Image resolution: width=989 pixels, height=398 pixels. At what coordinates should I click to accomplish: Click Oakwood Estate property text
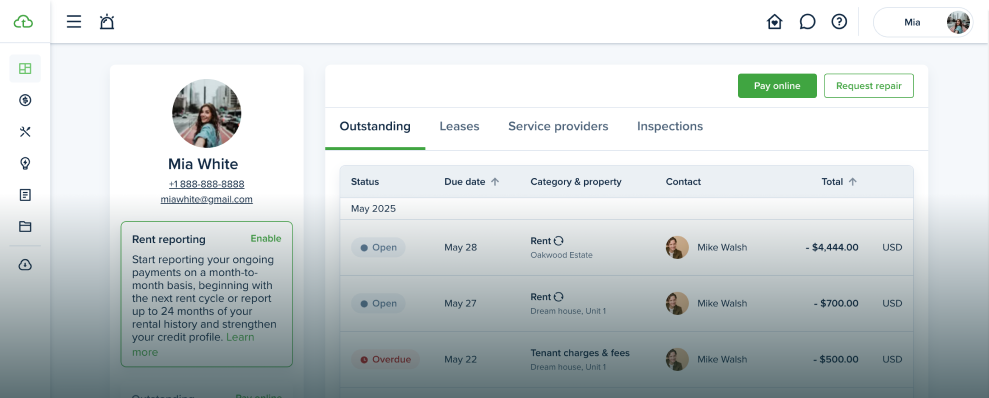[561, 255]
